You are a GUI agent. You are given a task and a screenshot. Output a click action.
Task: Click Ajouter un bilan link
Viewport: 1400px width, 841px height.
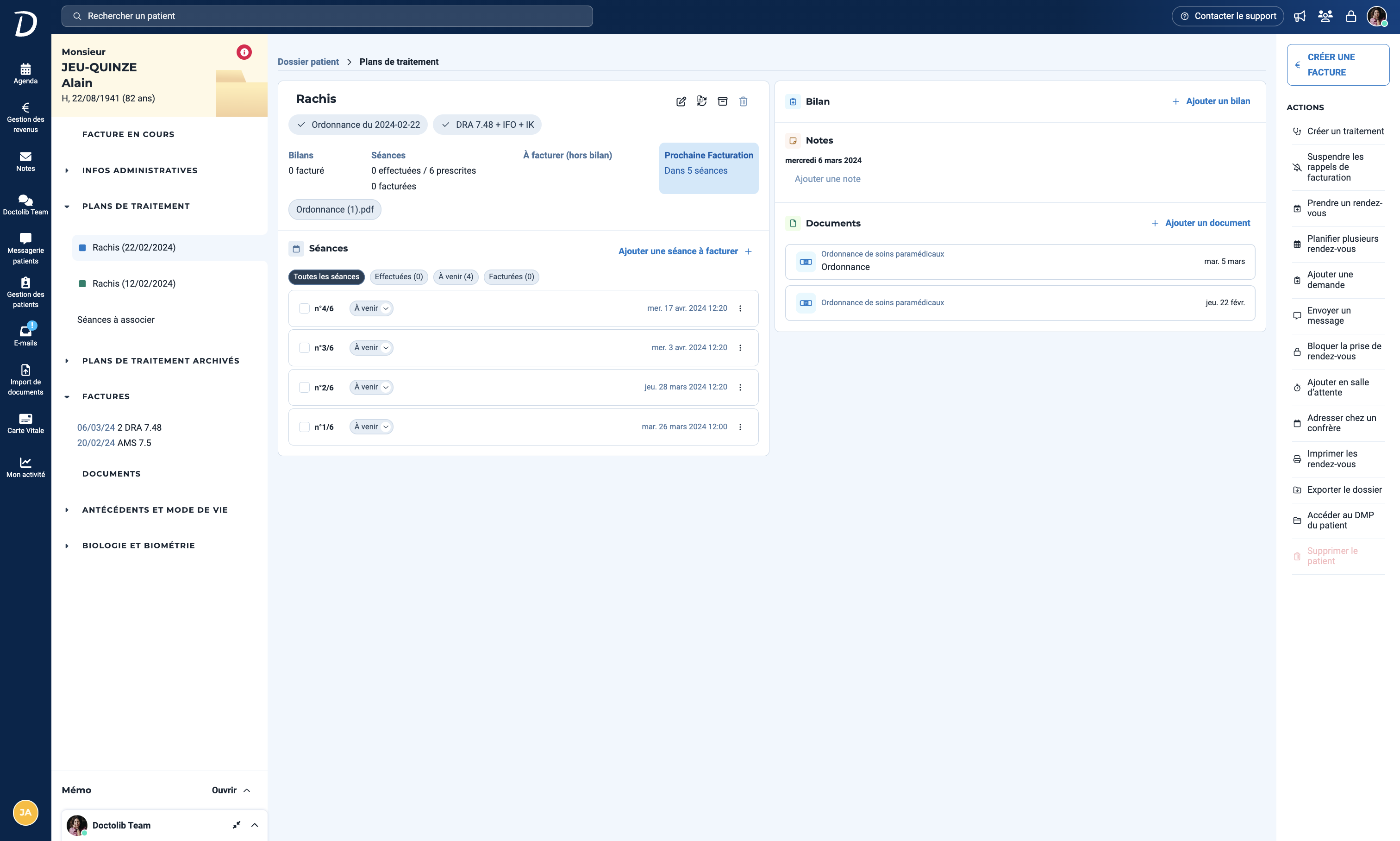[x=1211, y=101]
